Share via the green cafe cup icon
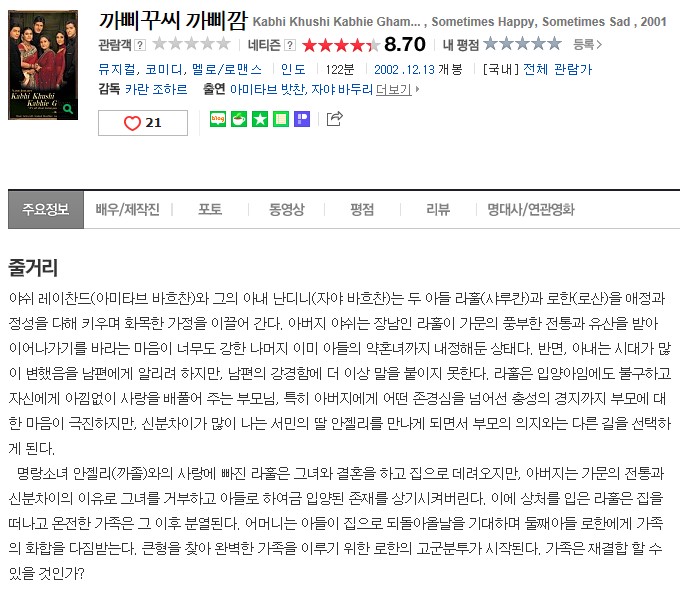The image size is (680, 595). (x=239, y=119)
